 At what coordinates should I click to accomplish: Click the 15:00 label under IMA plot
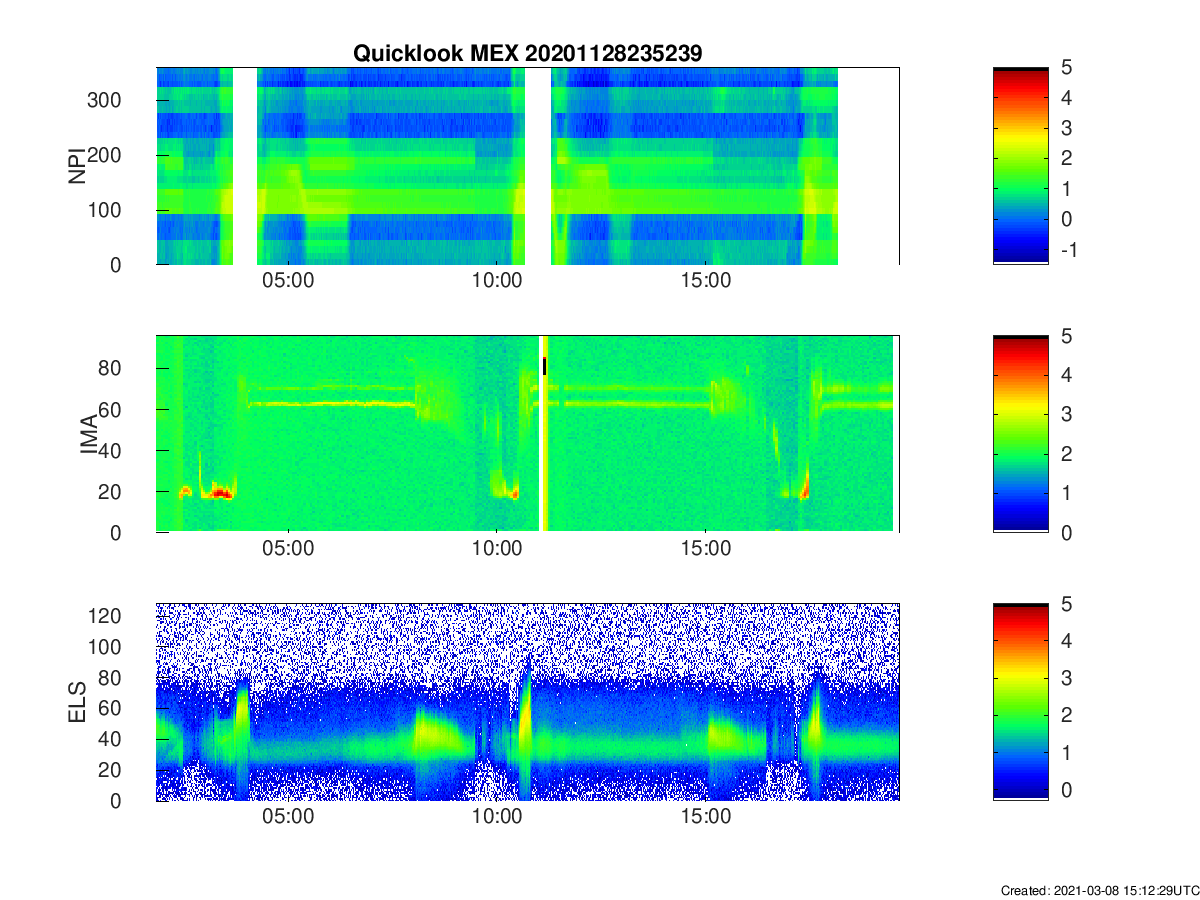[x=706, y=549]
